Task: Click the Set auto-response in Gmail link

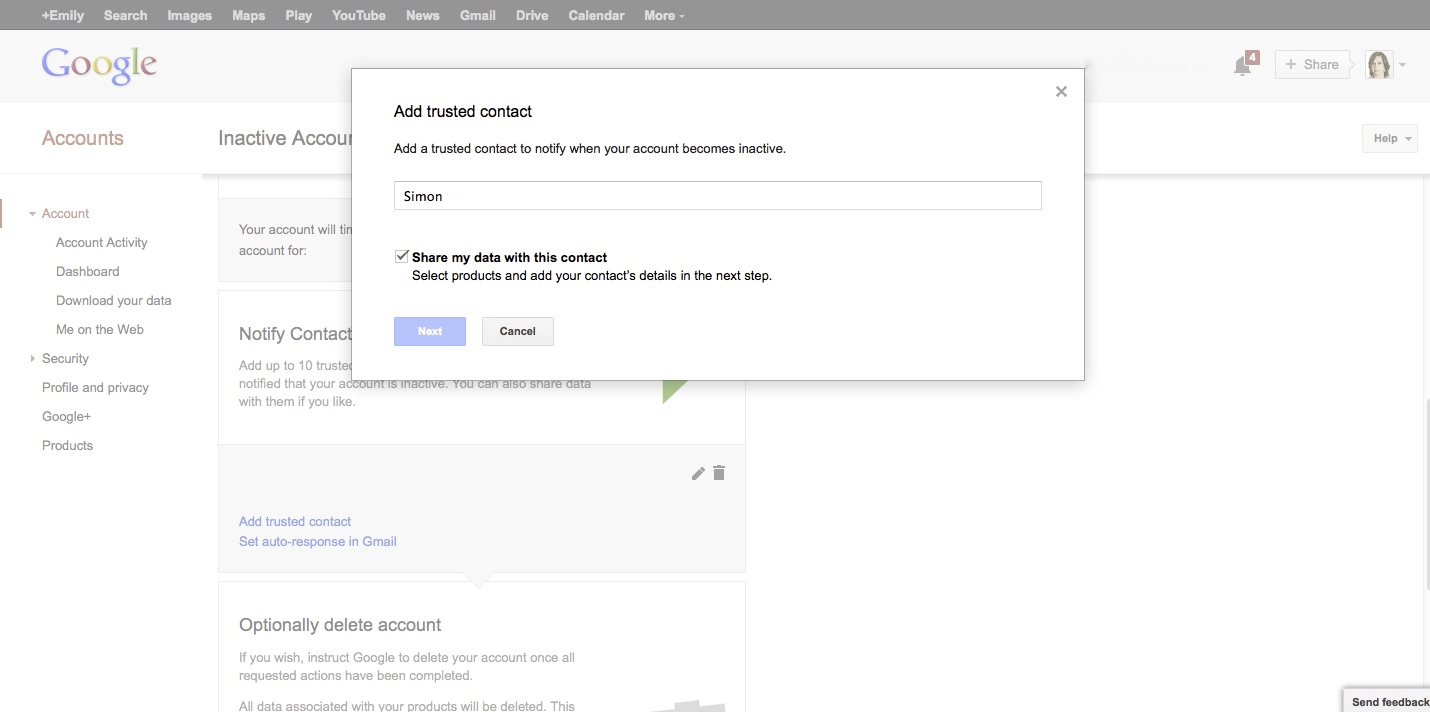Action: tap(317, 542)
